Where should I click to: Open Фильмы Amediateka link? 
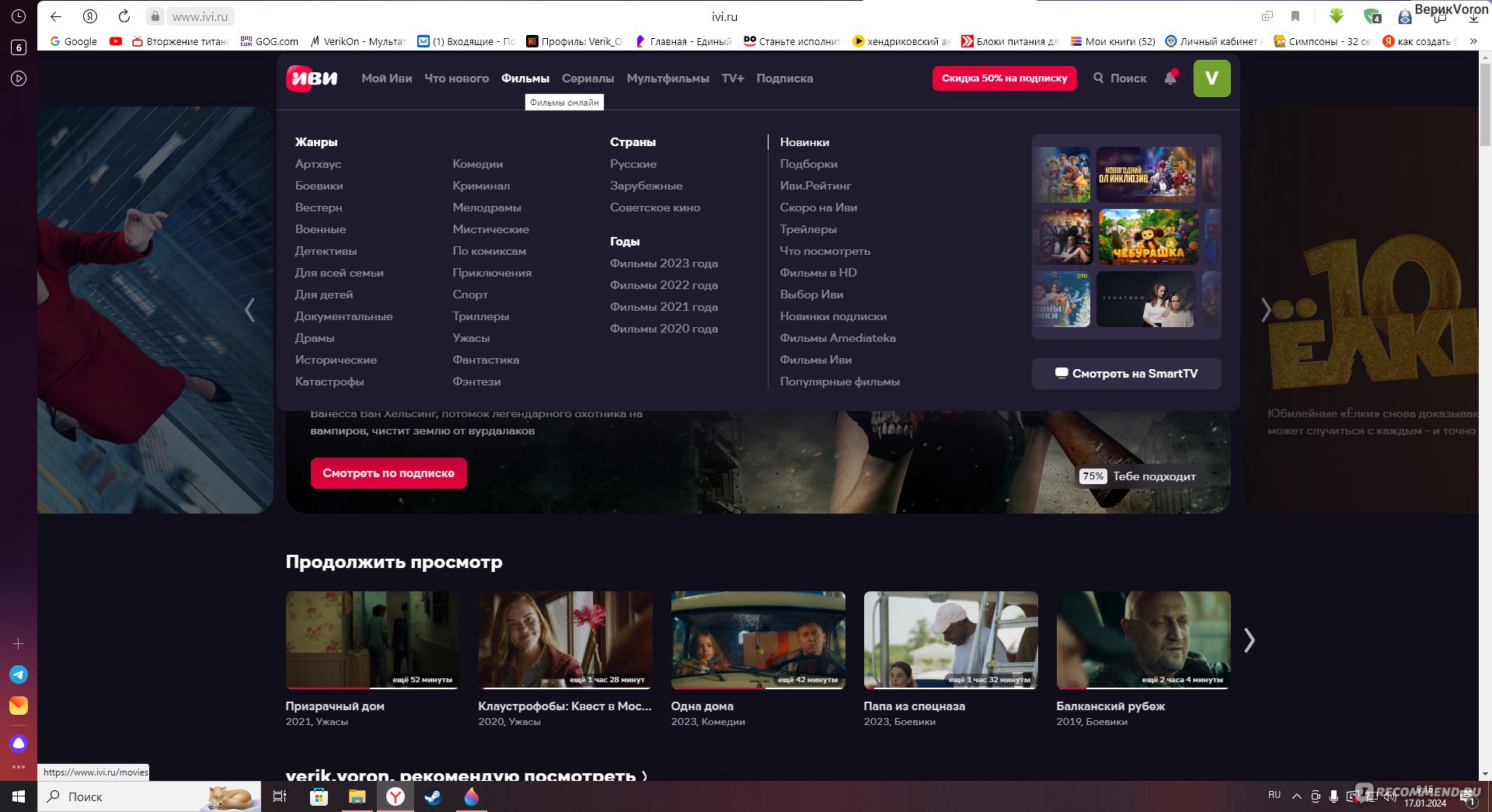pyautogui.click(x=838, y=338)
